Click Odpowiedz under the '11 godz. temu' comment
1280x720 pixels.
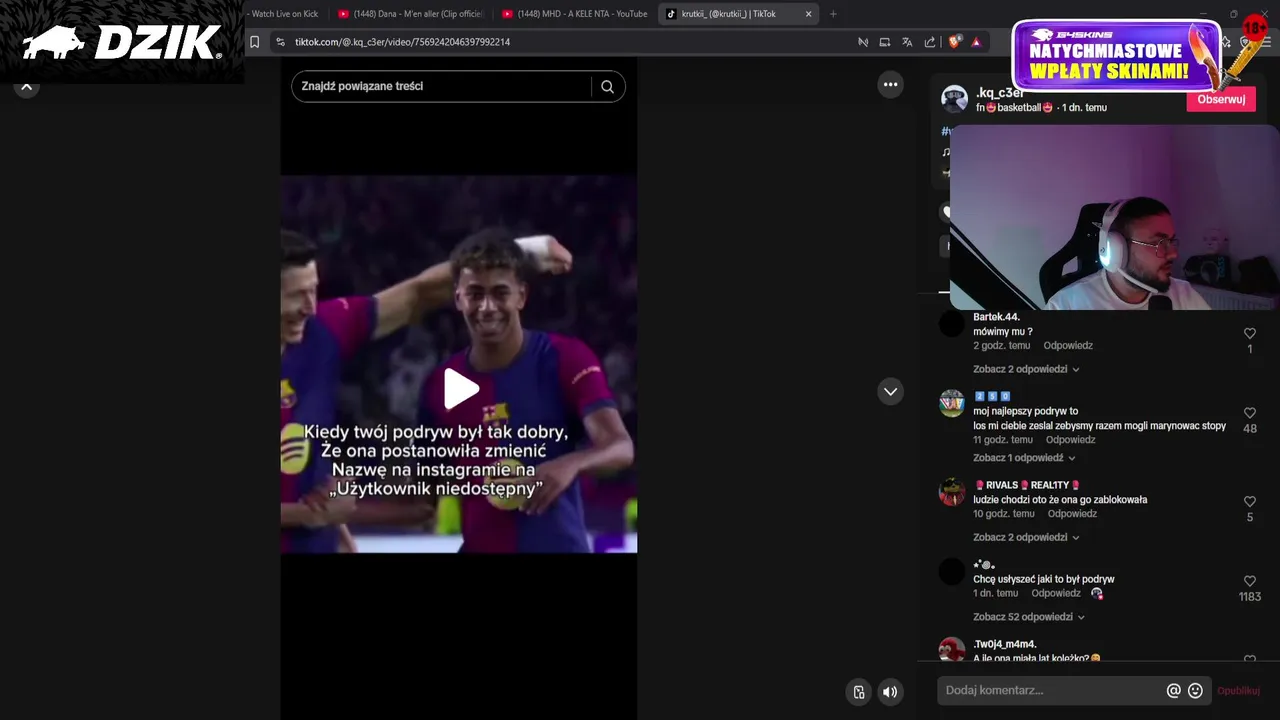click(x=1071, y=440)
